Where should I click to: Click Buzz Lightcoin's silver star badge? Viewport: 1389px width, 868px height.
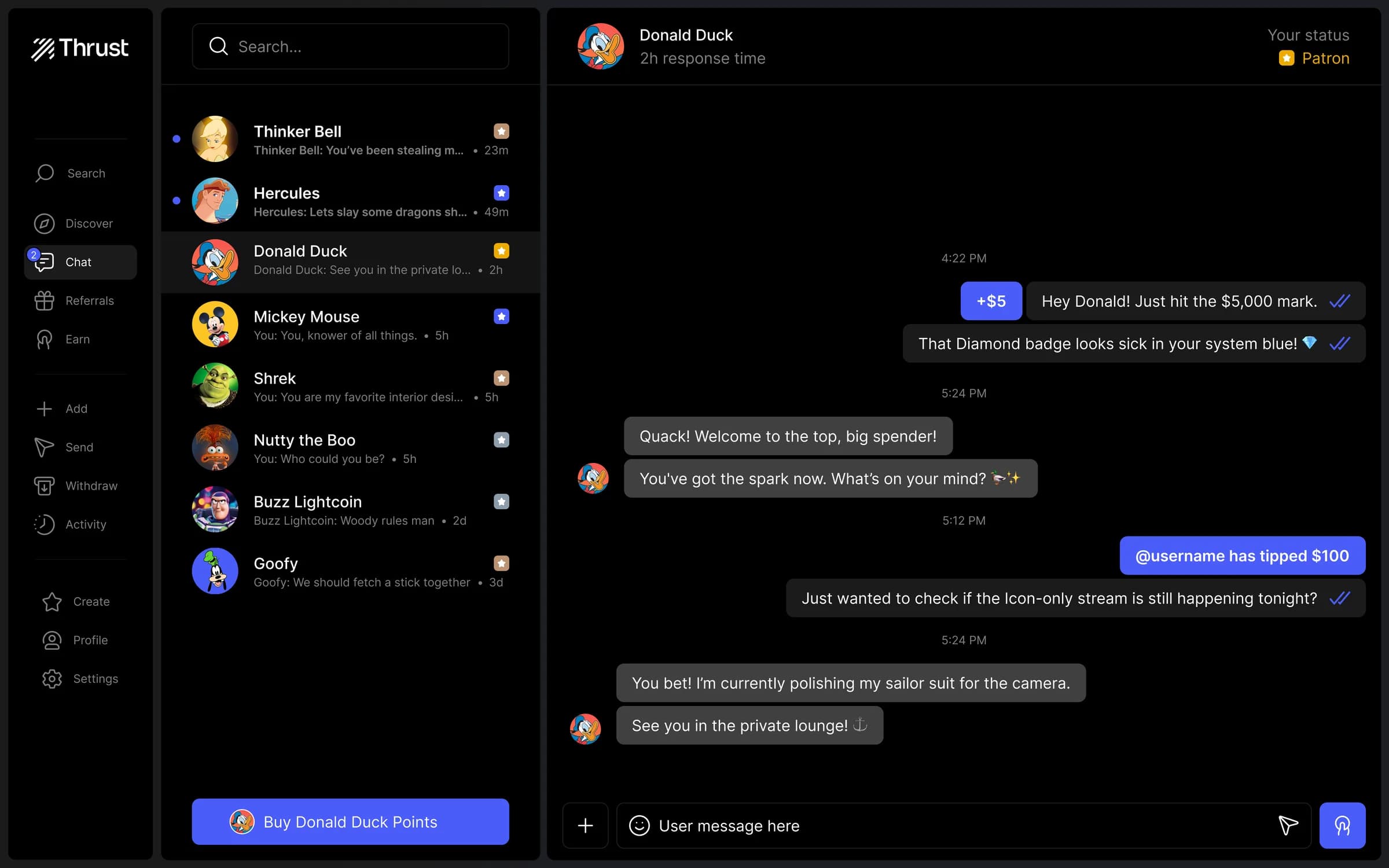pos(501,502)
